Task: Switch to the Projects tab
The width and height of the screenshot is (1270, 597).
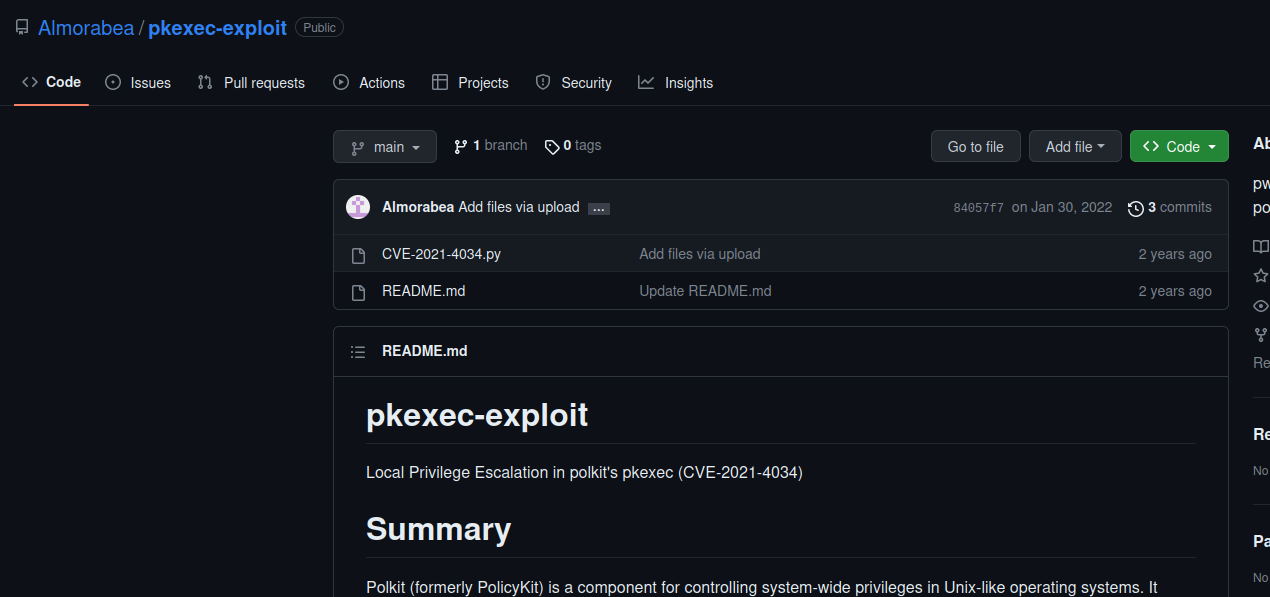Action: 470,83
